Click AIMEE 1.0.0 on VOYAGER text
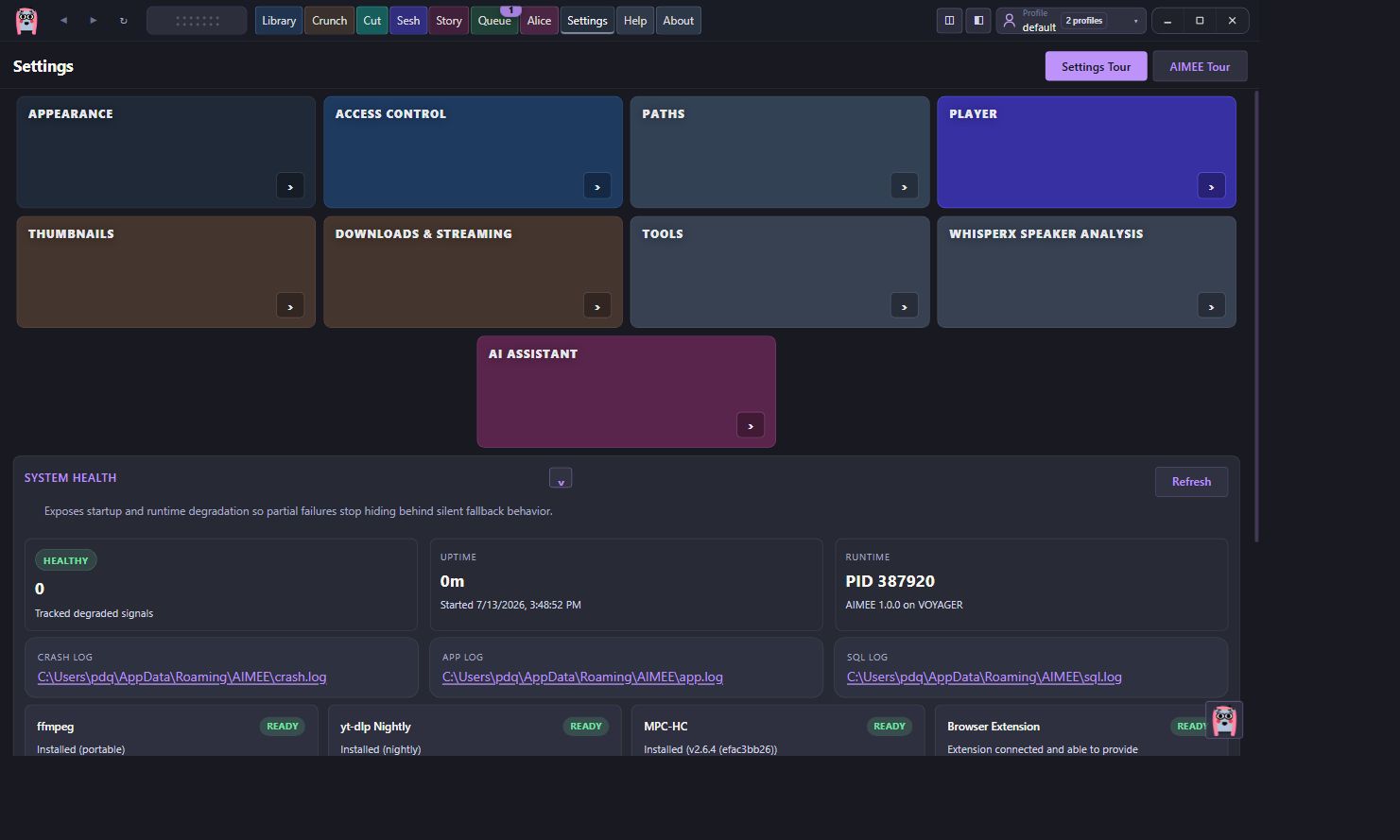The height and width of the screenshot is (840, 1400). tap(904, 605)
